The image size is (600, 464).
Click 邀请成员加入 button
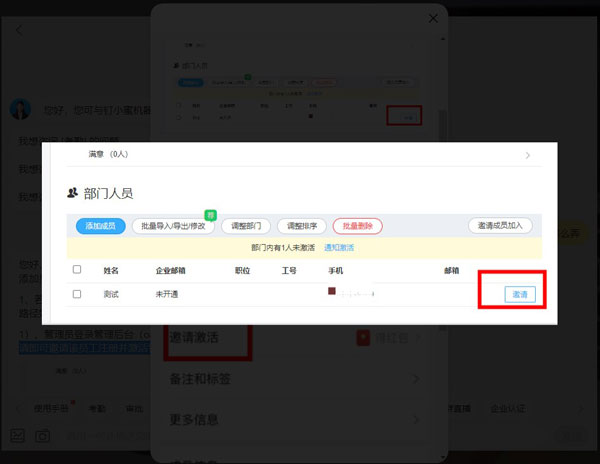point(499,226)
